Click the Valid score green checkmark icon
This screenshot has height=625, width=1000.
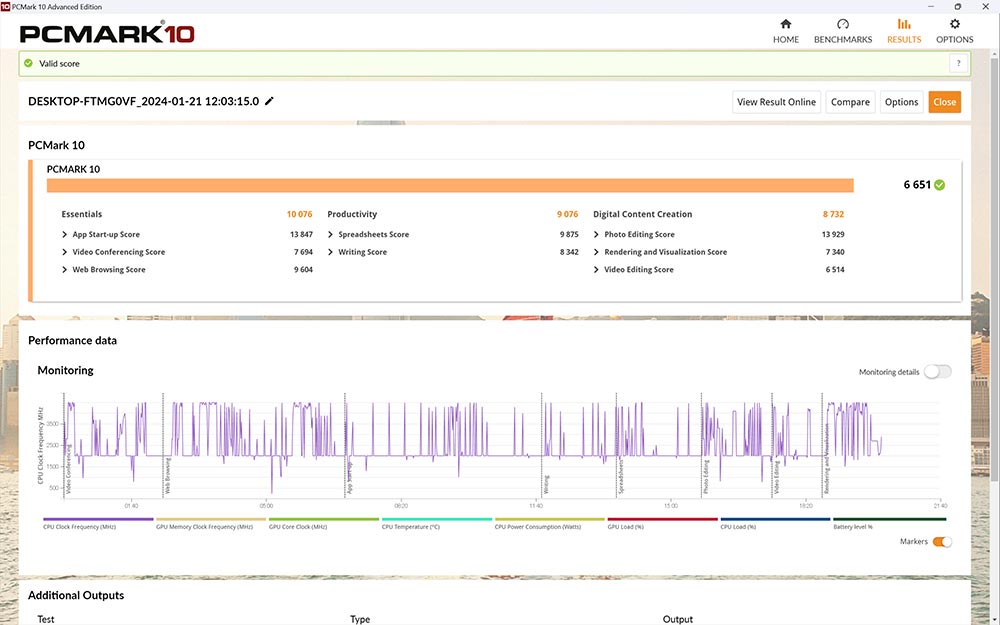coord(28,63)
